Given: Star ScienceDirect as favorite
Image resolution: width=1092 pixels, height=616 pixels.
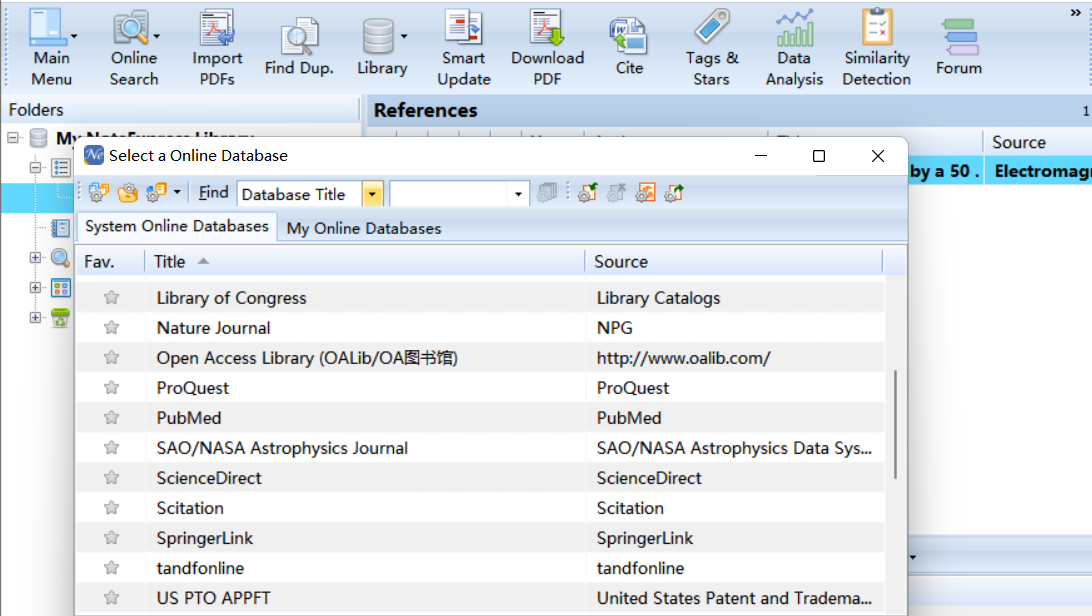Looking at the screenshot, I should pos(111,477).
